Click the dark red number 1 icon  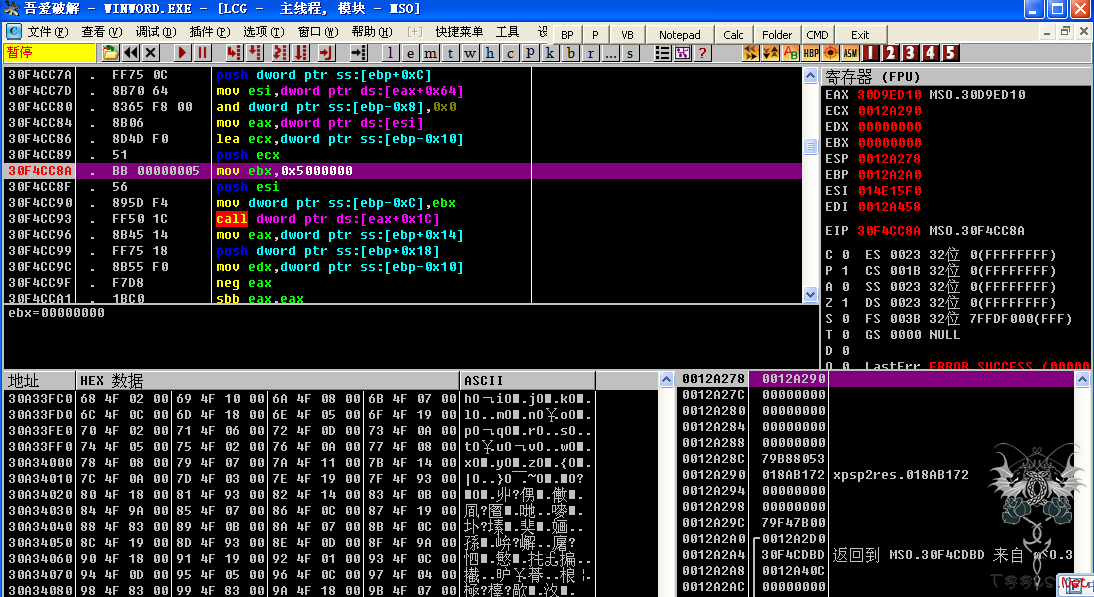coord(871,53)
